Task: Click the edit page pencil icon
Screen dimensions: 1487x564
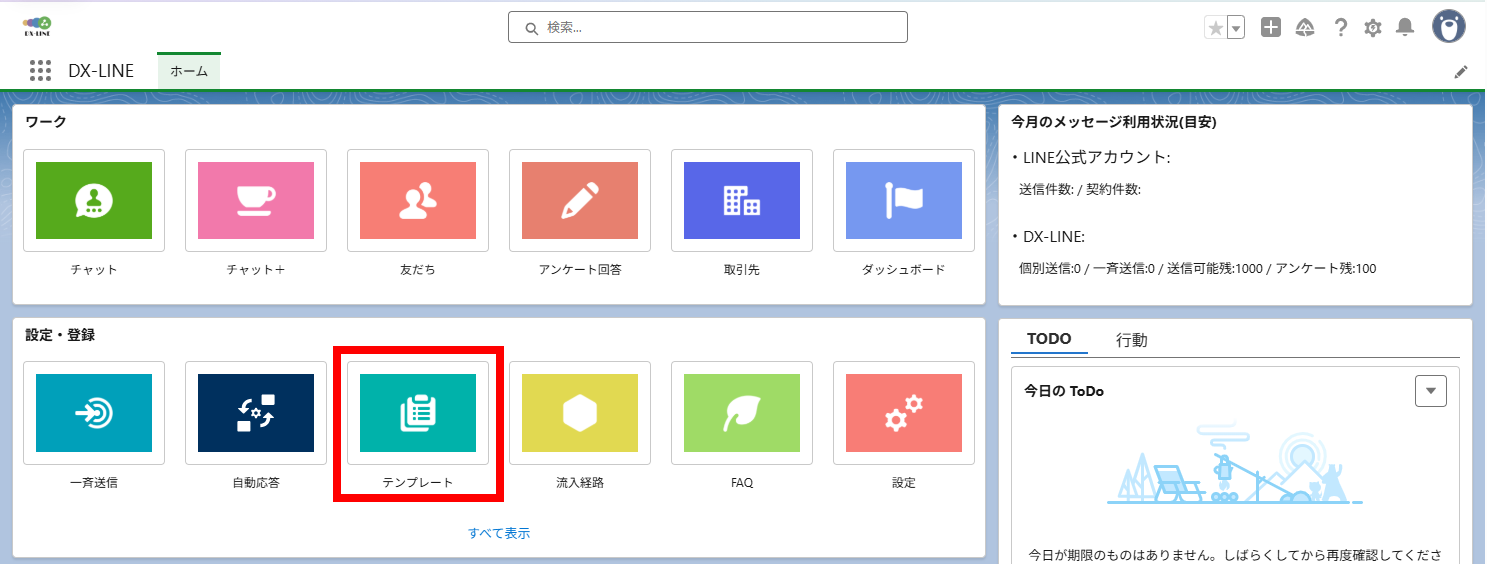Action: tap(1461, 71)
